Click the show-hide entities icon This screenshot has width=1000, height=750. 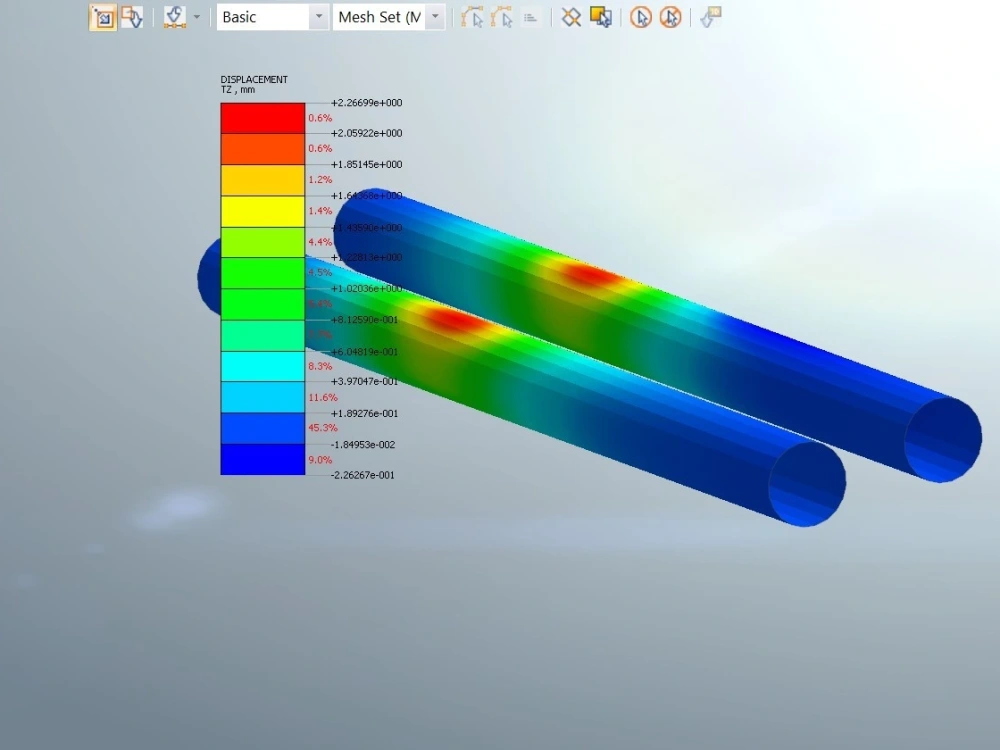point(601,17)
